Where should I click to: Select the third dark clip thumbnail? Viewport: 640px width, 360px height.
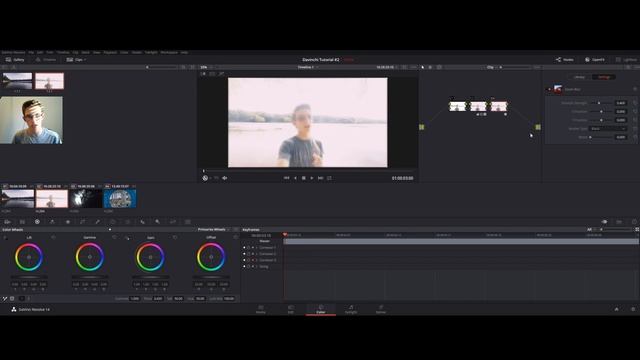pyautogui.click(x=86, y=199)
